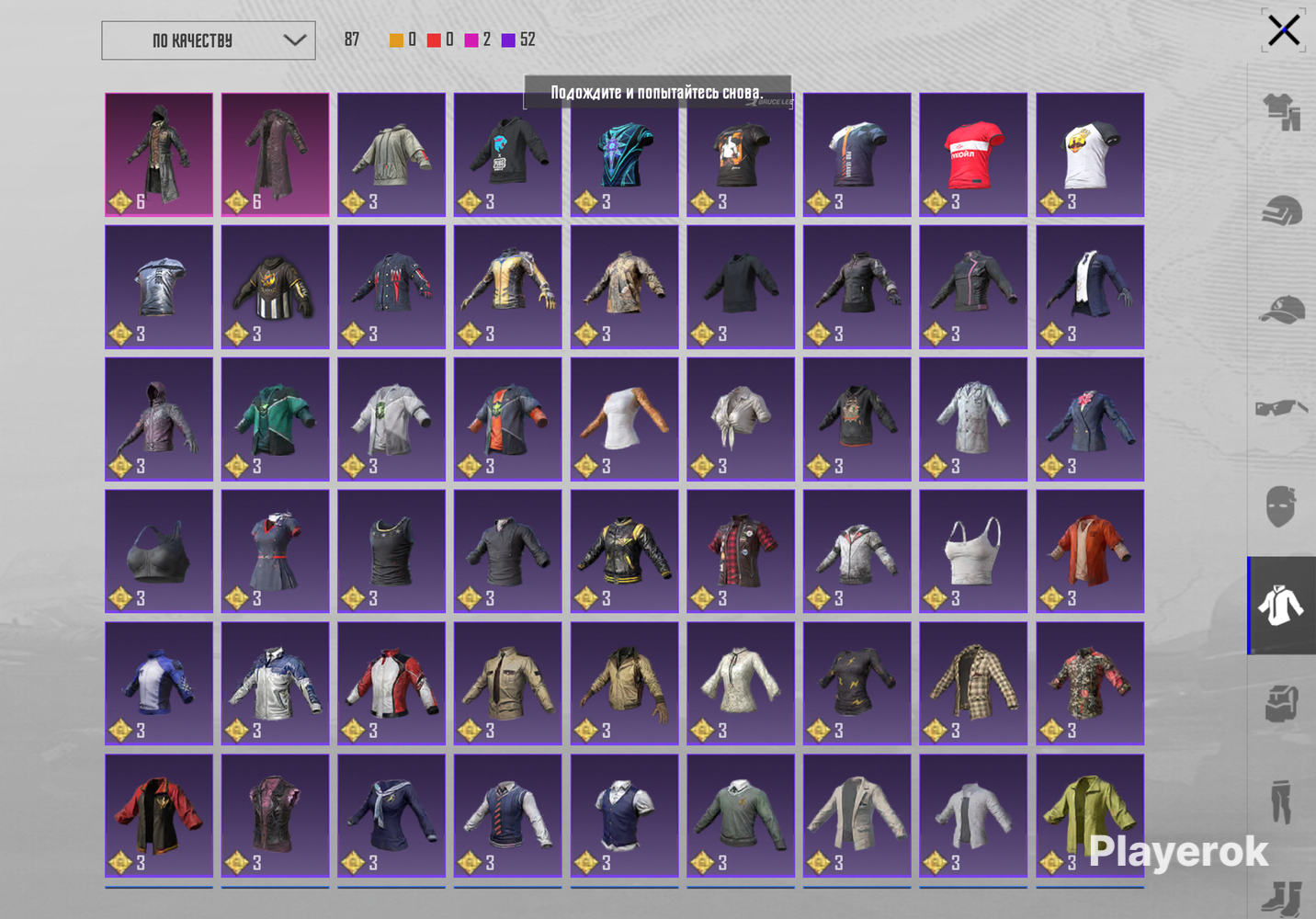Click the purple quality swatch showing 52
Viewport: 1316px width, 919px height.
[x=508, y=40]
